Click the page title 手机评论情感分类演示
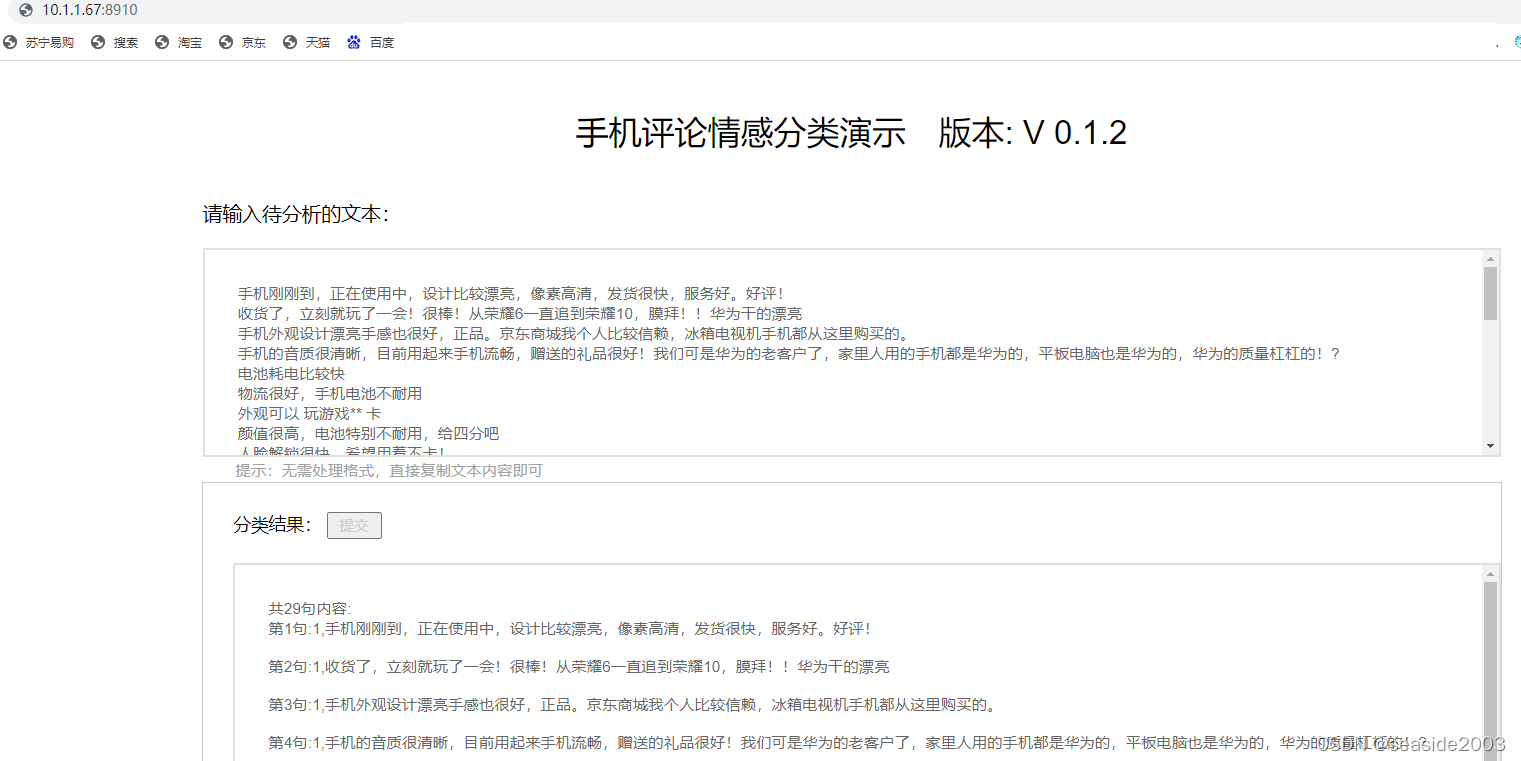This screenshot has width=1521, height=761. [741, 133]
